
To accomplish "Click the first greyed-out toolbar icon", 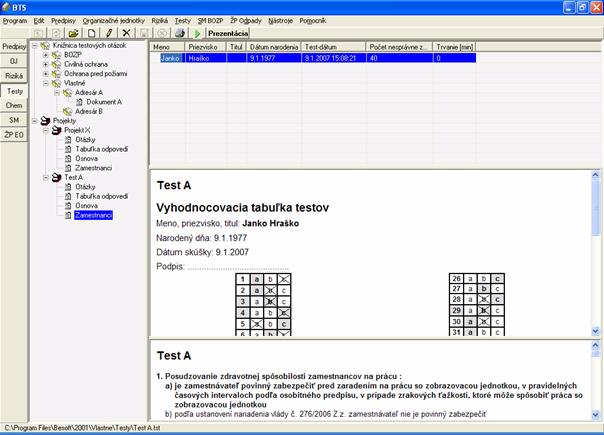I will 38,34.
